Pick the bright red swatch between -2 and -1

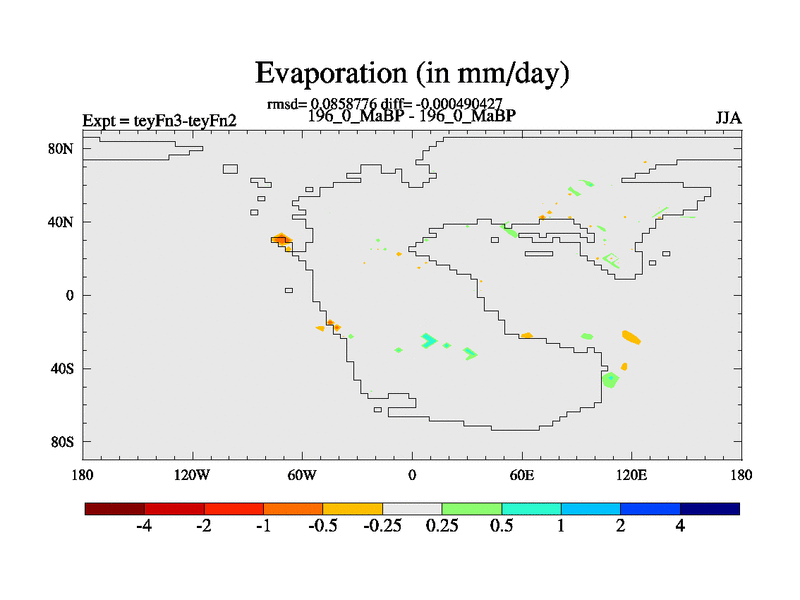pos(234,508)
